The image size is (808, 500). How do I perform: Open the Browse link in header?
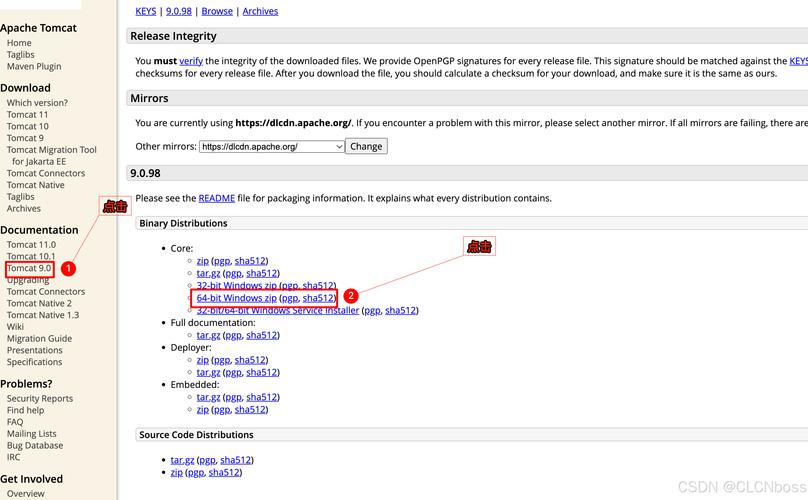pos(217,11)
